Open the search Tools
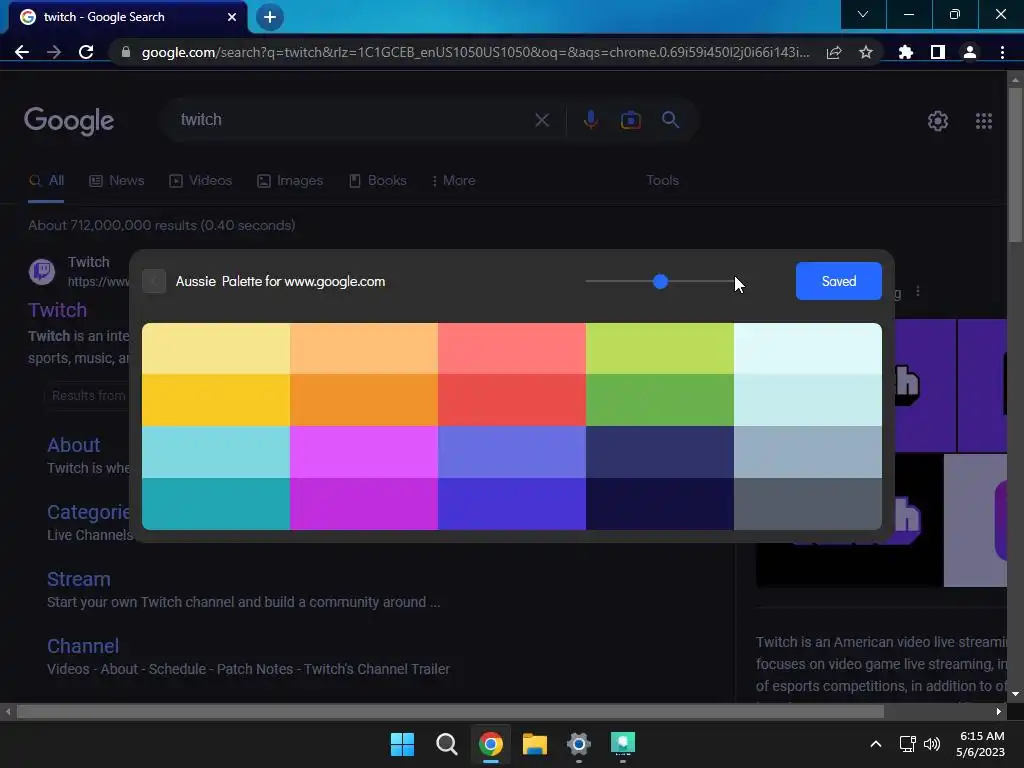 [662, 180]
